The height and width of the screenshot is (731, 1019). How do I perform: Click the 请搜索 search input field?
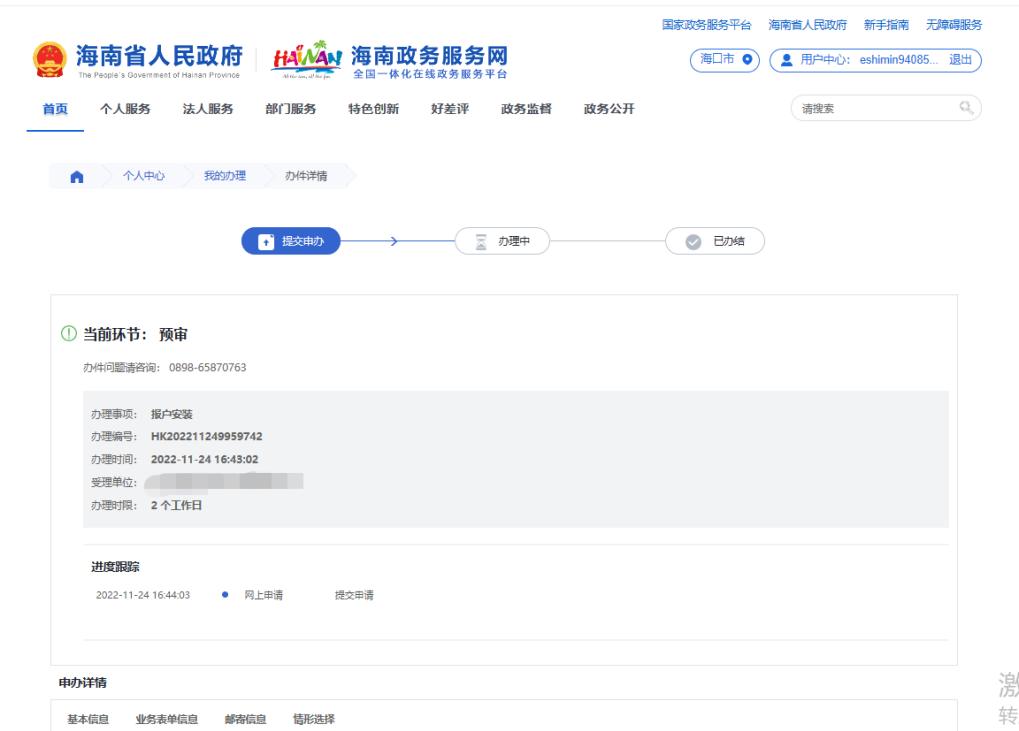(x=875, y=108)
